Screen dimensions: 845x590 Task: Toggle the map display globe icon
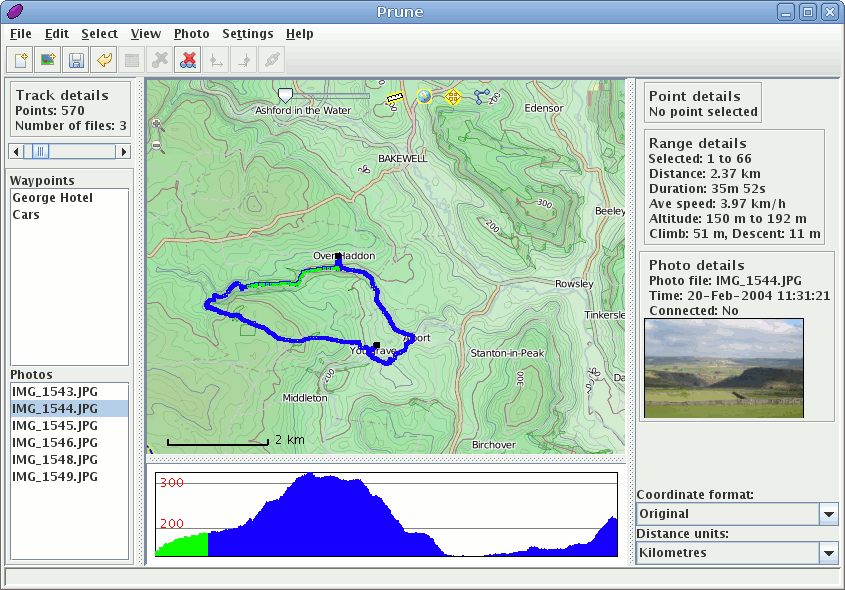424,97
